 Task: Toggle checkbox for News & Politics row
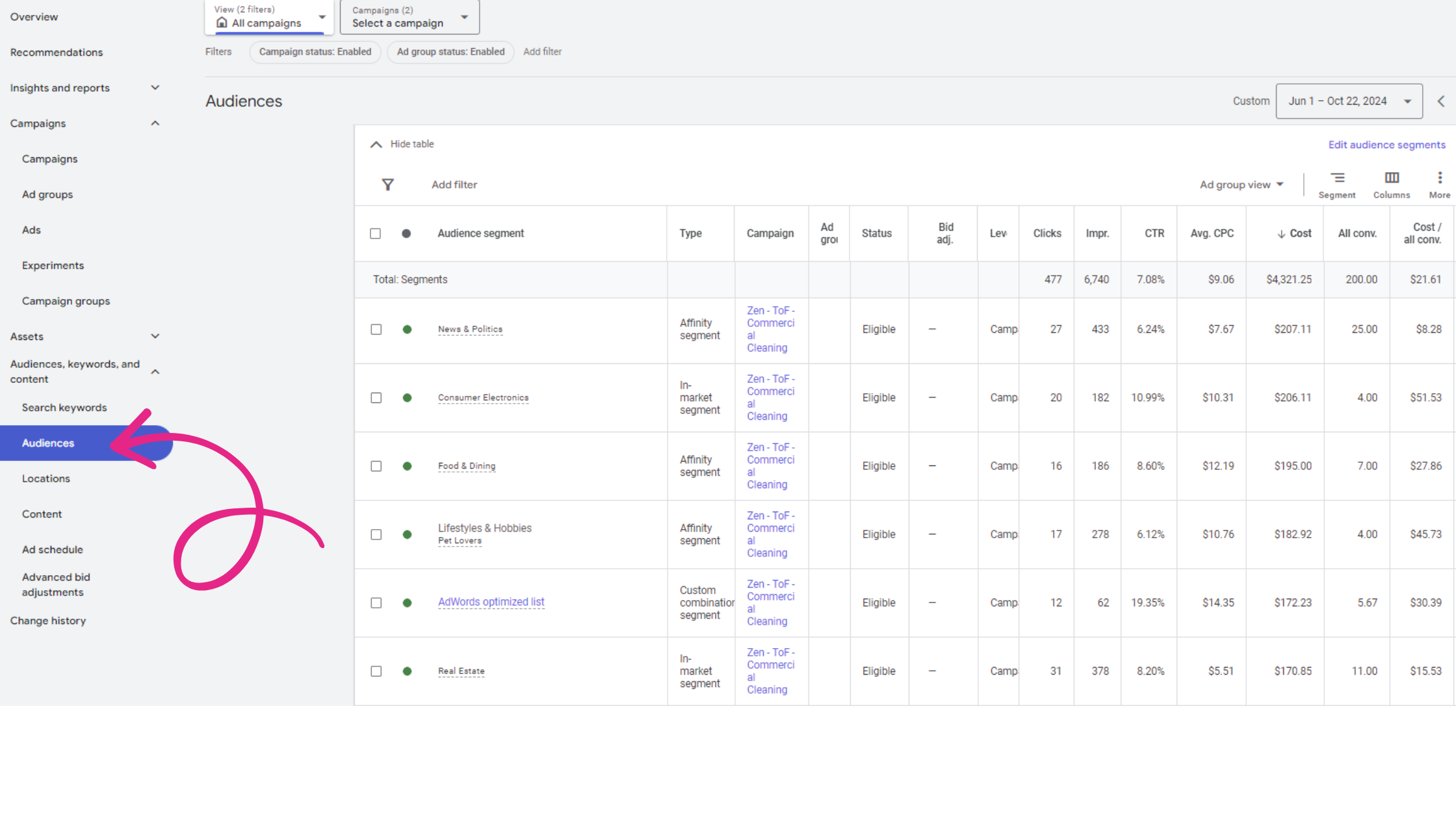(377, 328)
